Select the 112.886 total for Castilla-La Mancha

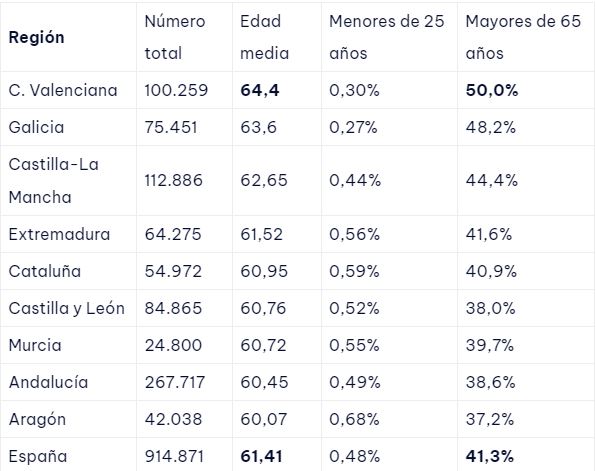click(174, 180)
